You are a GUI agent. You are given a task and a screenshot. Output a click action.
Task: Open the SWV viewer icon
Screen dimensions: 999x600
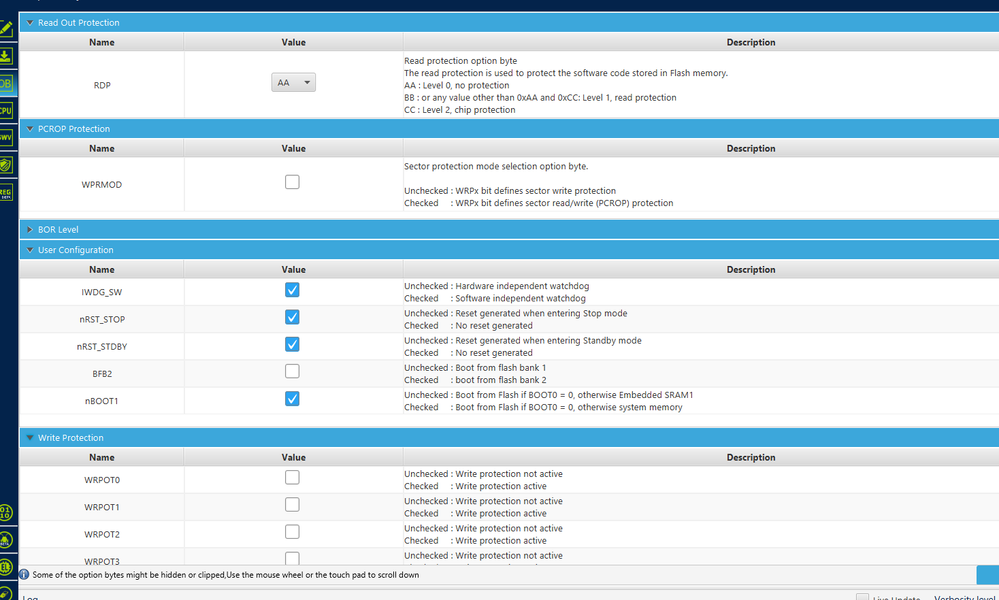click(x=6, y=138)
